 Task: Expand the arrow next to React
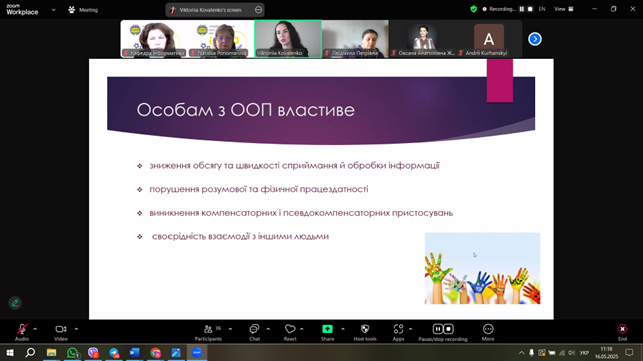click(x=302, y=329)
